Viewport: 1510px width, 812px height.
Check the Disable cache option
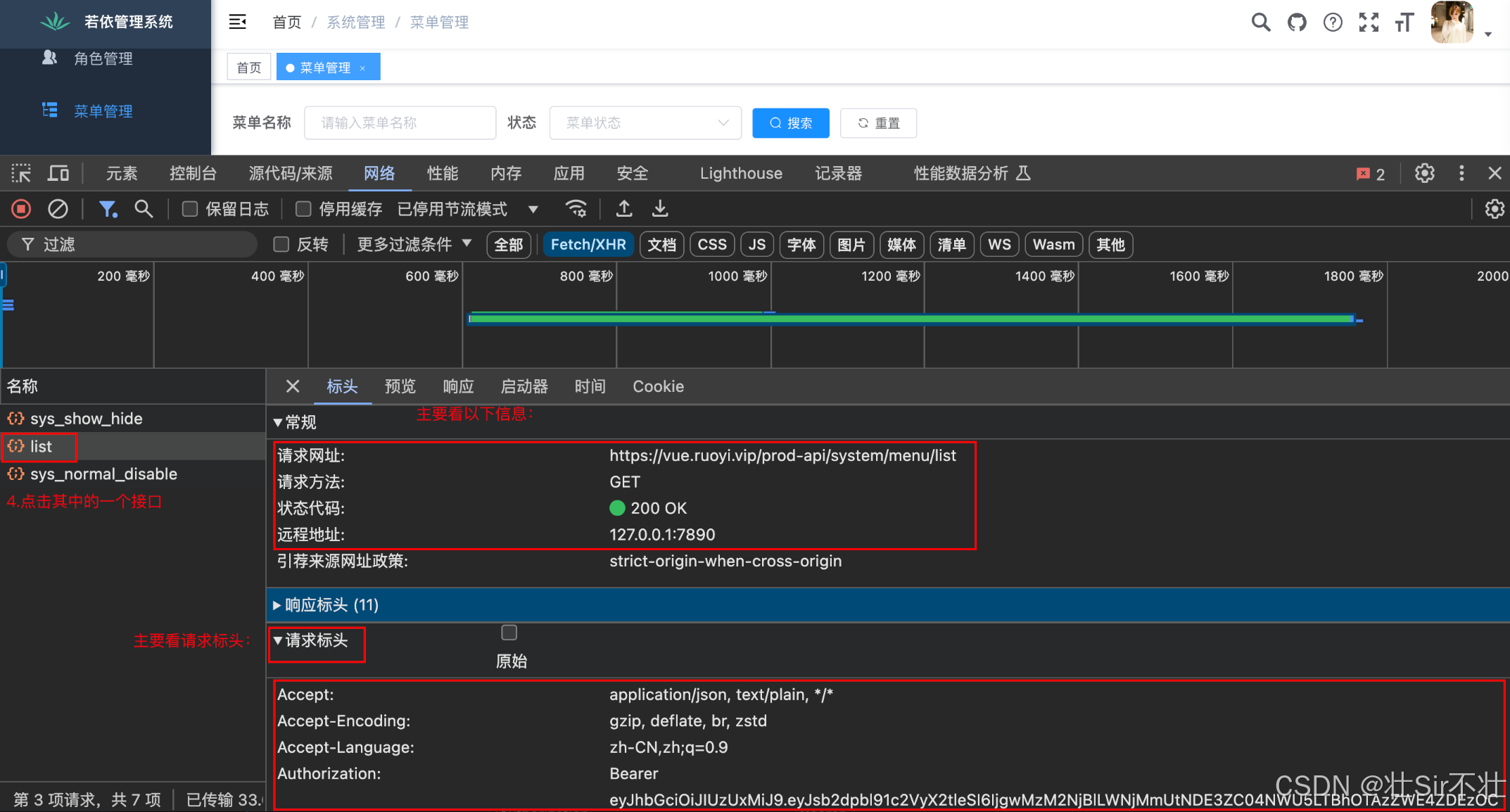point(303,209)
